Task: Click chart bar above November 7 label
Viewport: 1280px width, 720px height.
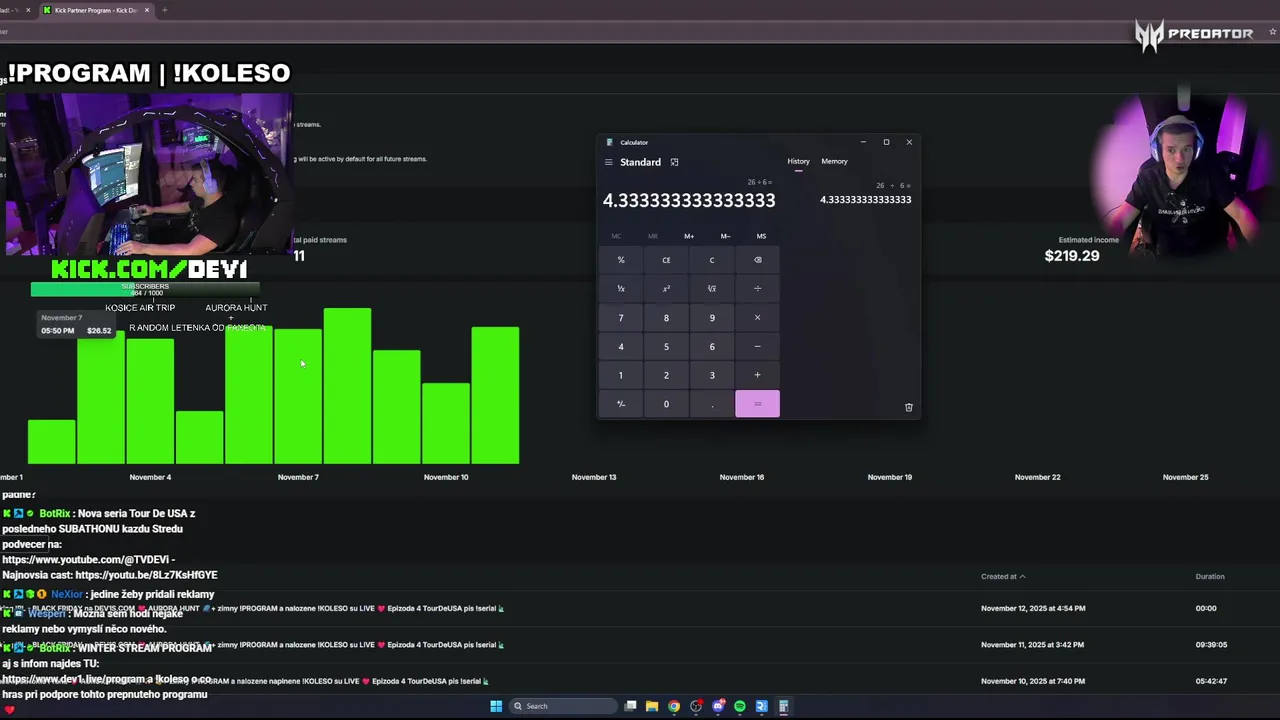Action: pyautogui.click(x=298, y=396)
